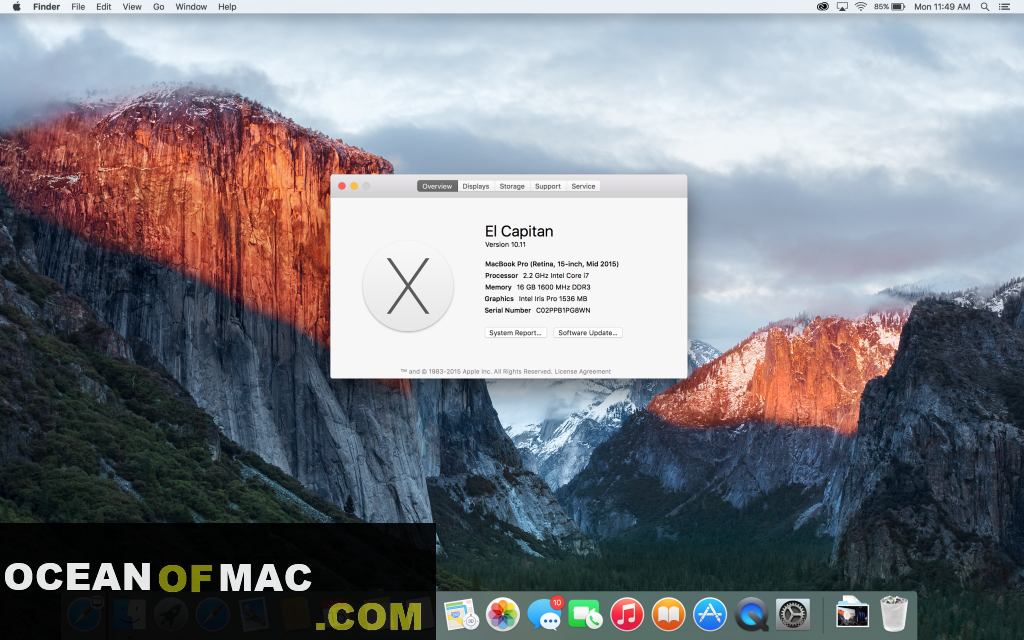Switch to the Support tab
Screen dimensions: 1024x640
tap(548, 186)
